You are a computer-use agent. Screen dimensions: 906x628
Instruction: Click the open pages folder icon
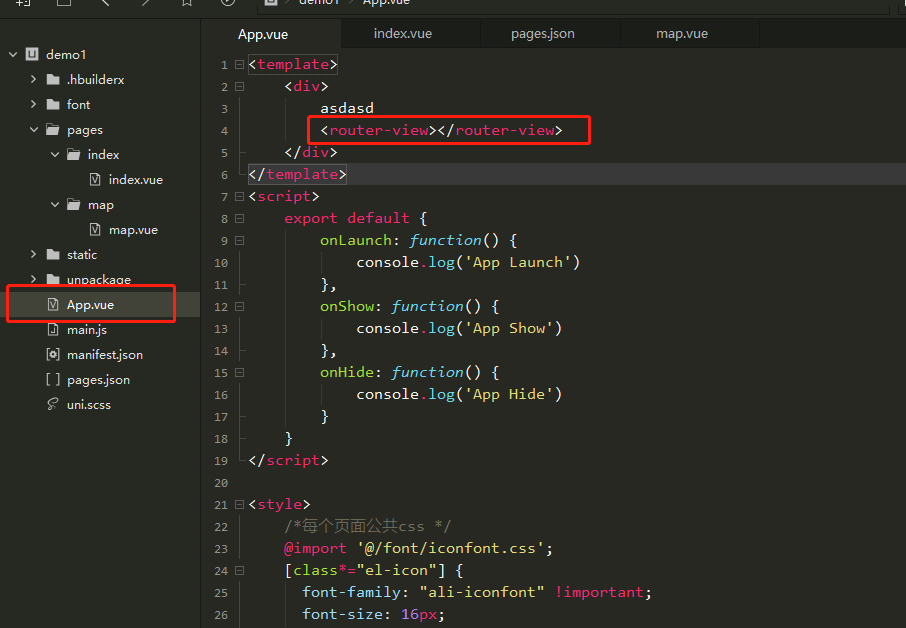click(53, 130)
